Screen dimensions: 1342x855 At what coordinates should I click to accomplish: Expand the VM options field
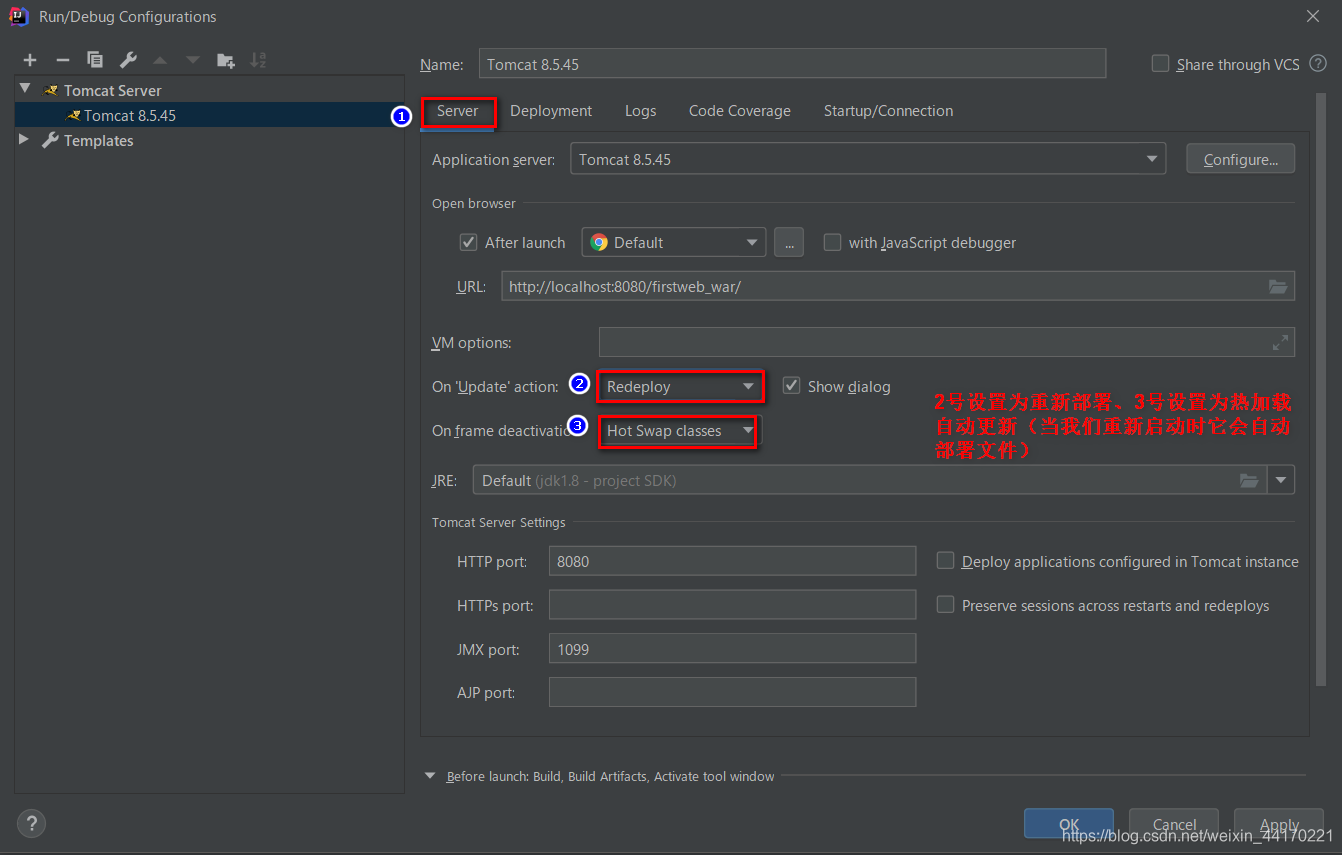point(1280,343)
